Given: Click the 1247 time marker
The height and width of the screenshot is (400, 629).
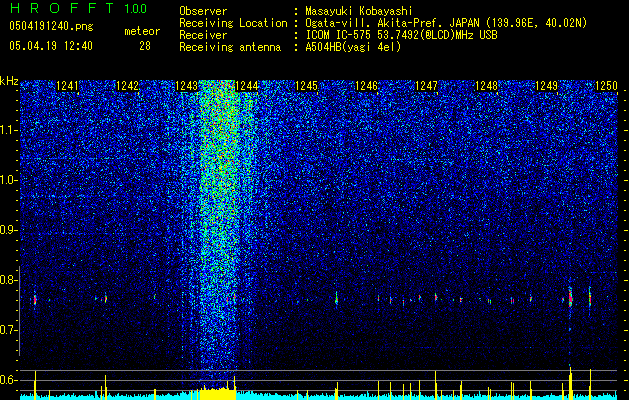Looking at the screenshot, I should click(x=426, y=86).
